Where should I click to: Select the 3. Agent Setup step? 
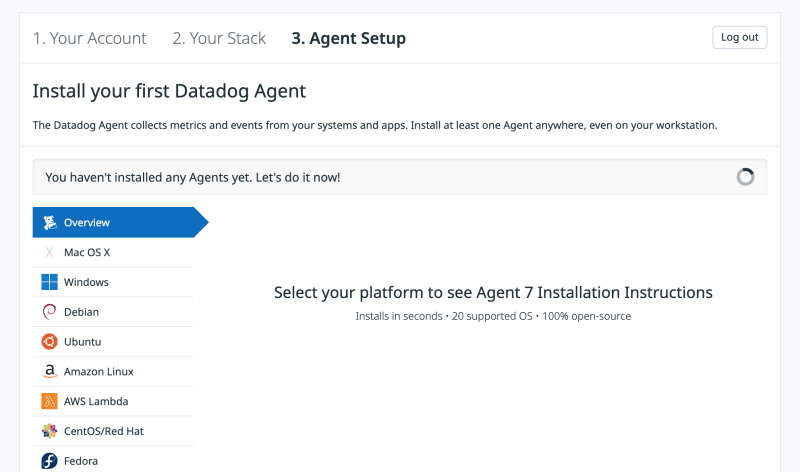348,38
